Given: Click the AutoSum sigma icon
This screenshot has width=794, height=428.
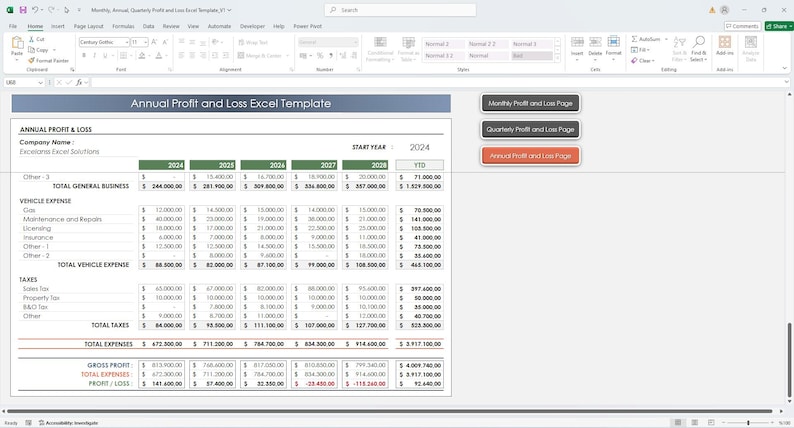Looking at the screenshot, I should [634, 39].
